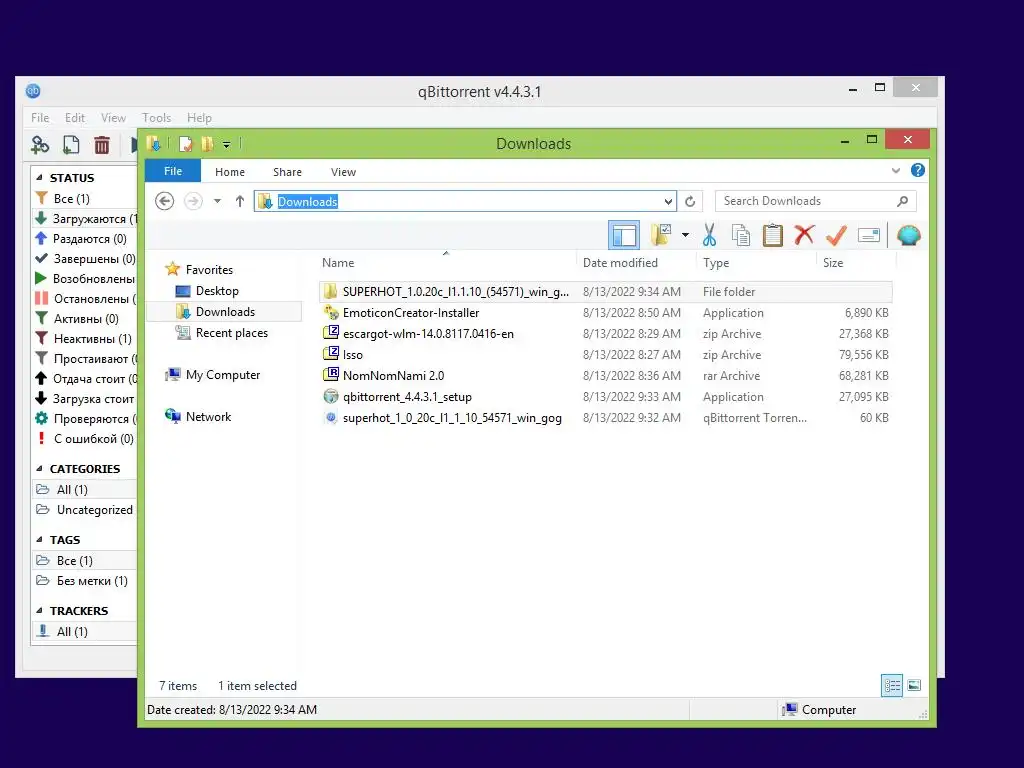Open the address bar history dropdown
Viewport: 1024px width, 768px height.
(x=668, y=201)
